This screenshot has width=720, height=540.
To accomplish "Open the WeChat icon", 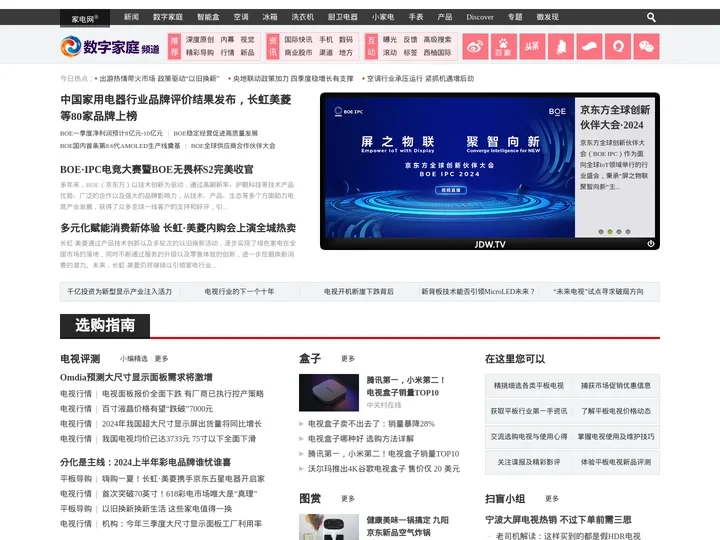I will tap(647, 46).
